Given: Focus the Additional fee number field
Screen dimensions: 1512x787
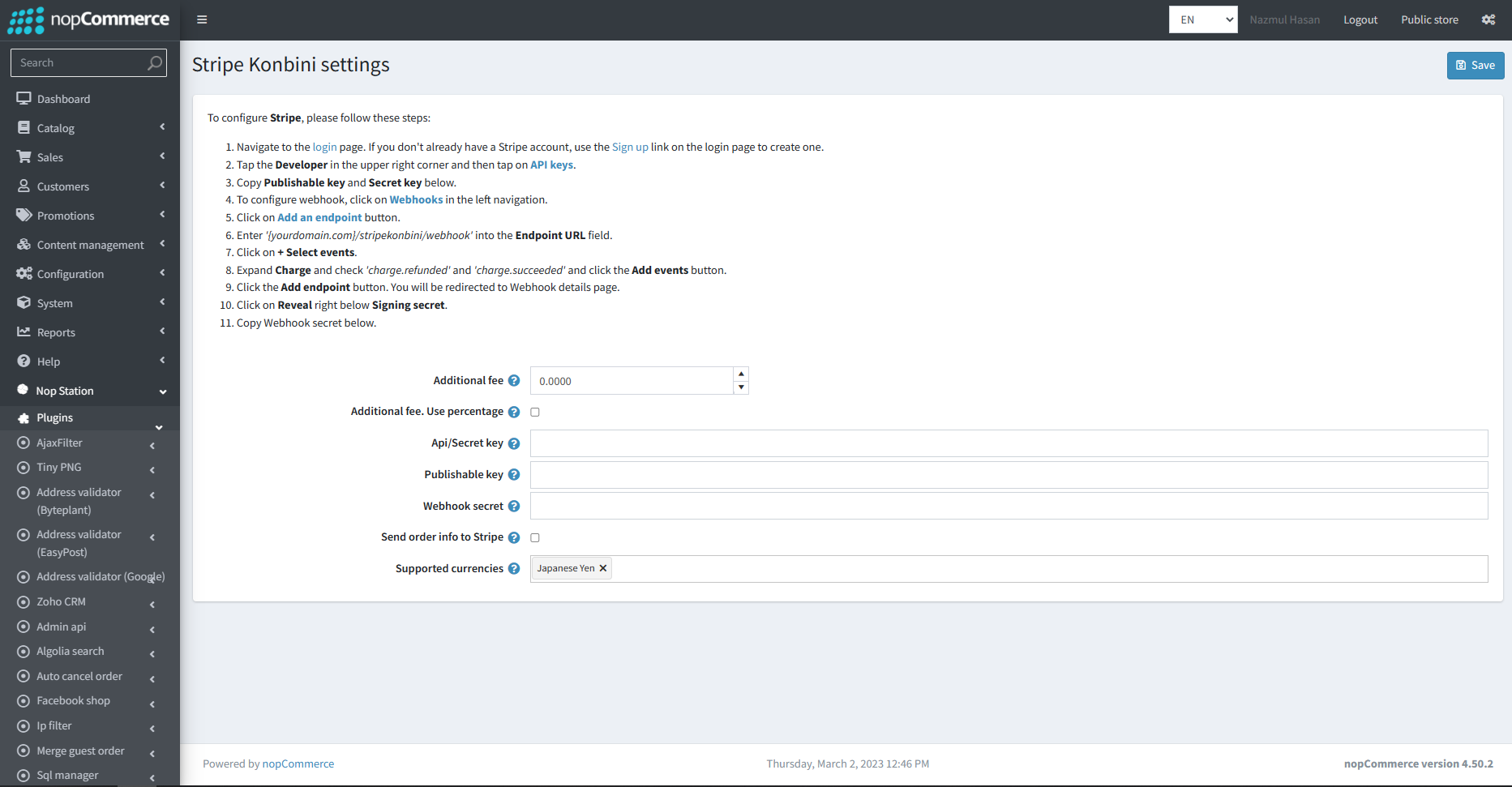Looking at the screenshot, I should coord(632,381).
